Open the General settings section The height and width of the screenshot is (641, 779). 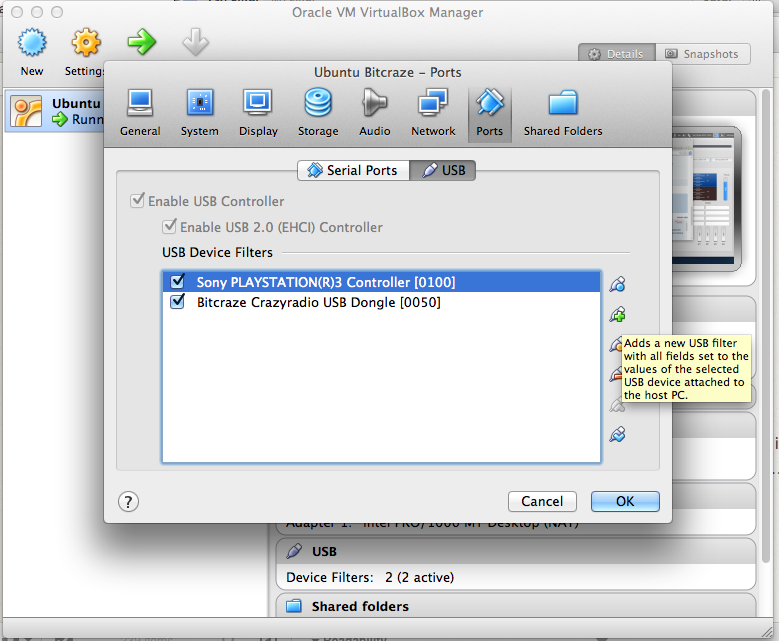click(140, 112)
